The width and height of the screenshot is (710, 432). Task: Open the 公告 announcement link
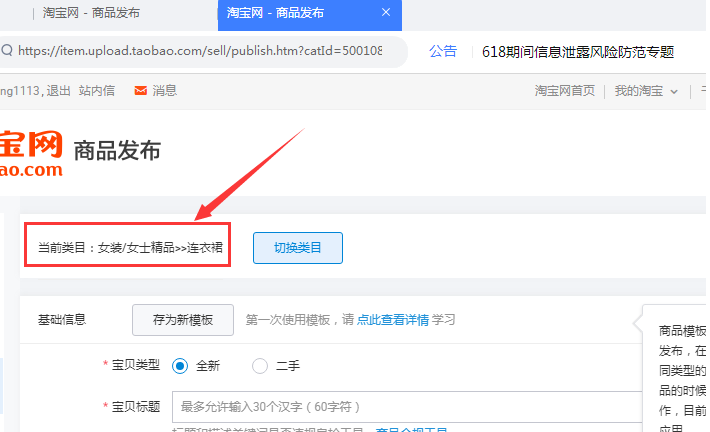(x=443, y=51)
